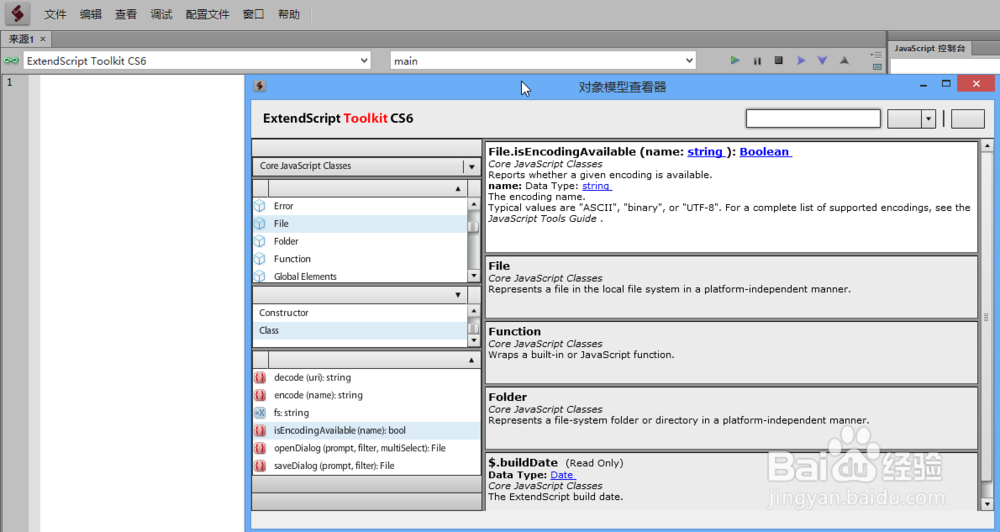Click the Step Over debug arrow
This screenshot has height=532, width=1000.
click(801, 61)
